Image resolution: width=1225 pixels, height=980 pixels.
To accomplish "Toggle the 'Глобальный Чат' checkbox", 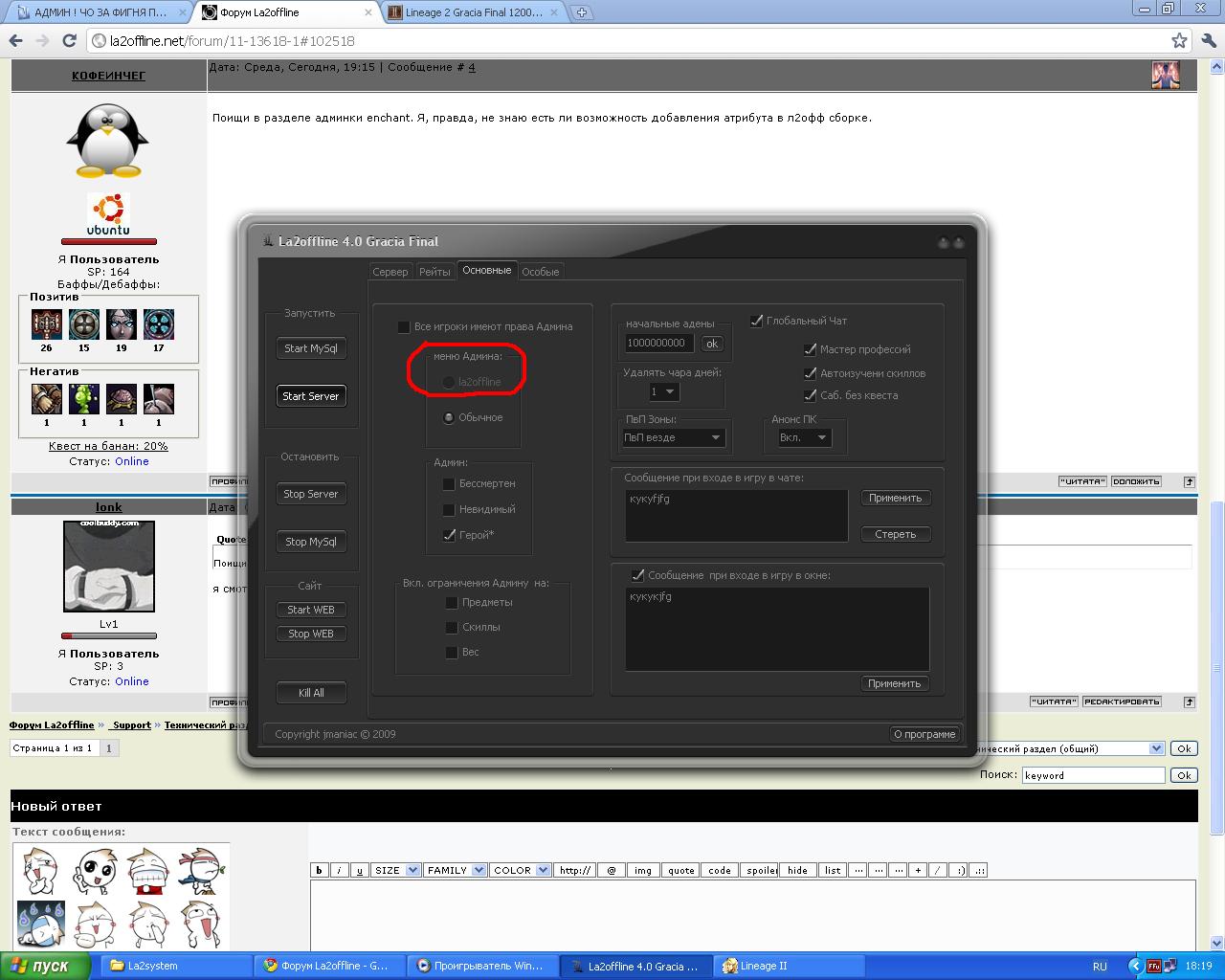I will click(x=756, y=321).
